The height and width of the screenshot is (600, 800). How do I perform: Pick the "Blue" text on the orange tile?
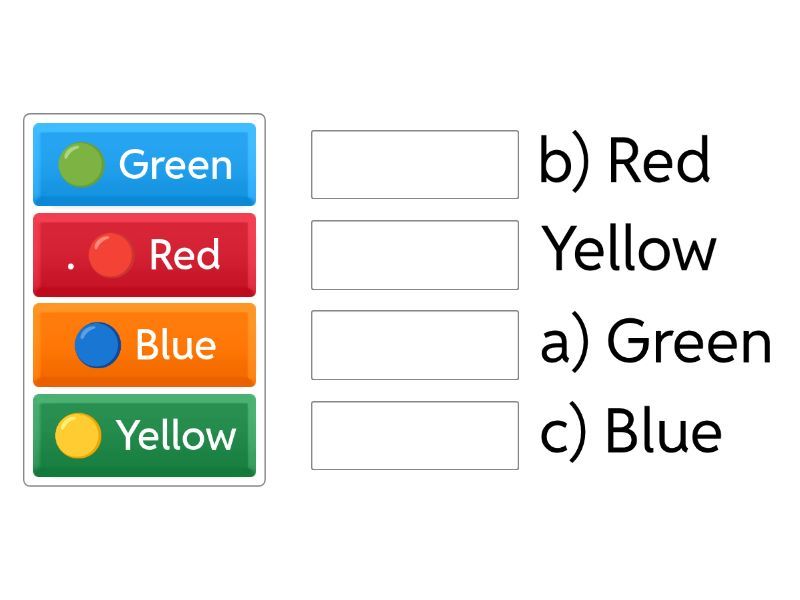tap(175, 346)
